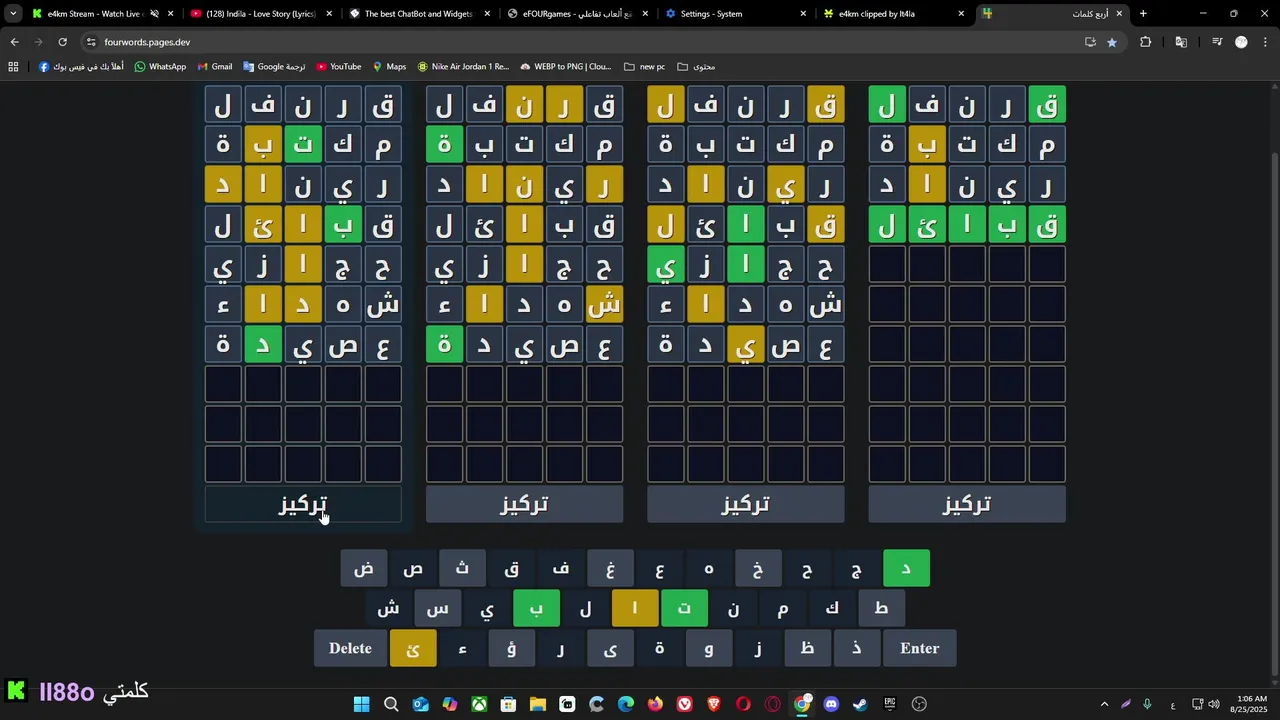The image size is (1280, 720).
Task: Open the Xbox app in taskbar
Action: [480, 704]
